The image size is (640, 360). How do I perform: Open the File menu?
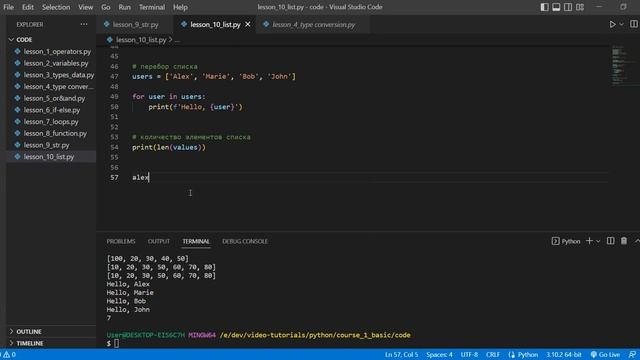pyautogui.click(x=8, y=7)
